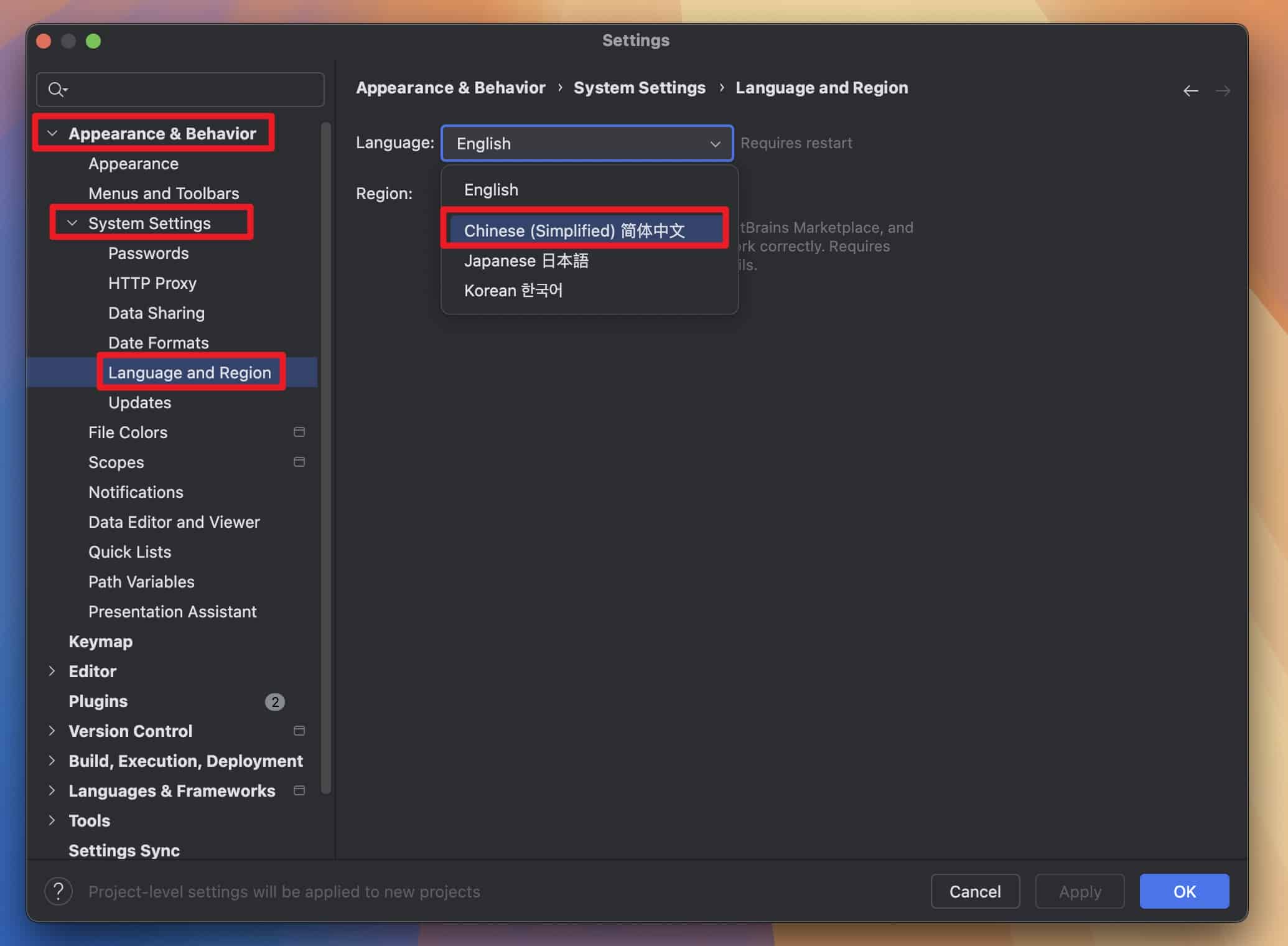This screenshot has height=946, width=1288.
Task: Expand the Tools section
Action: (52, 820)
